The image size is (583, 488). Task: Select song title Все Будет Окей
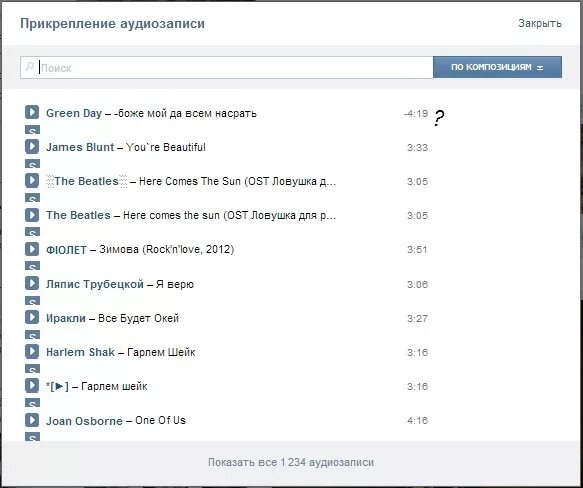click(138, 318)
